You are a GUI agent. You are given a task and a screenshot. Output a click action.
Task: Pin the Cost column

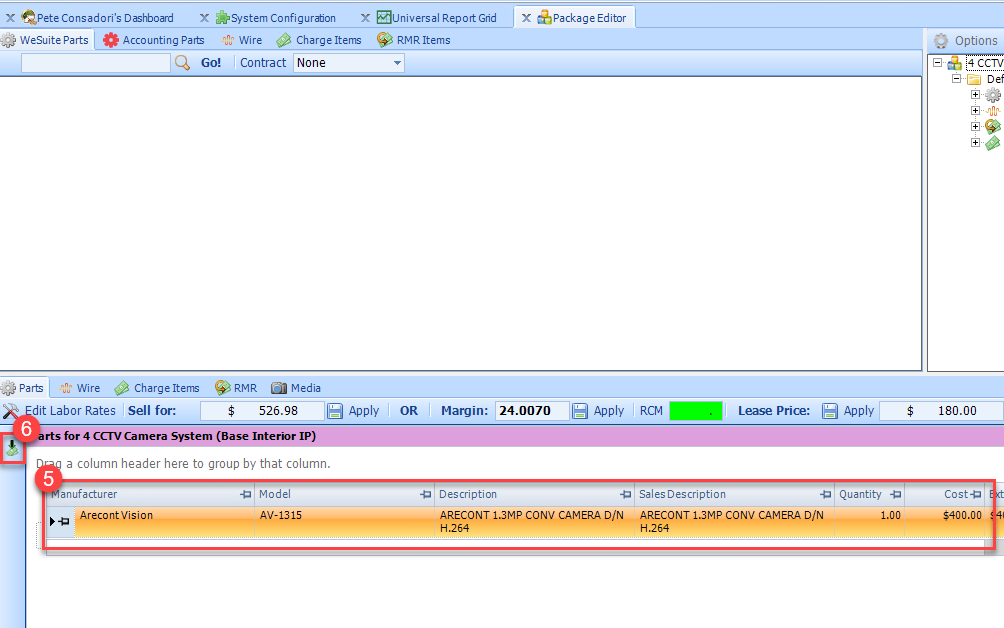976,495
